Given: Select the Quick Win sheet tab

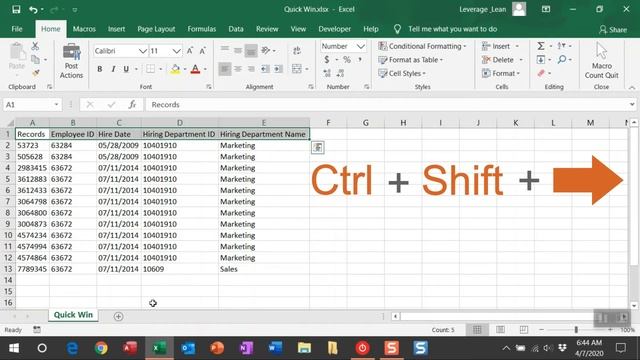Looking at the screenshot, I should (x=73, y=315).
